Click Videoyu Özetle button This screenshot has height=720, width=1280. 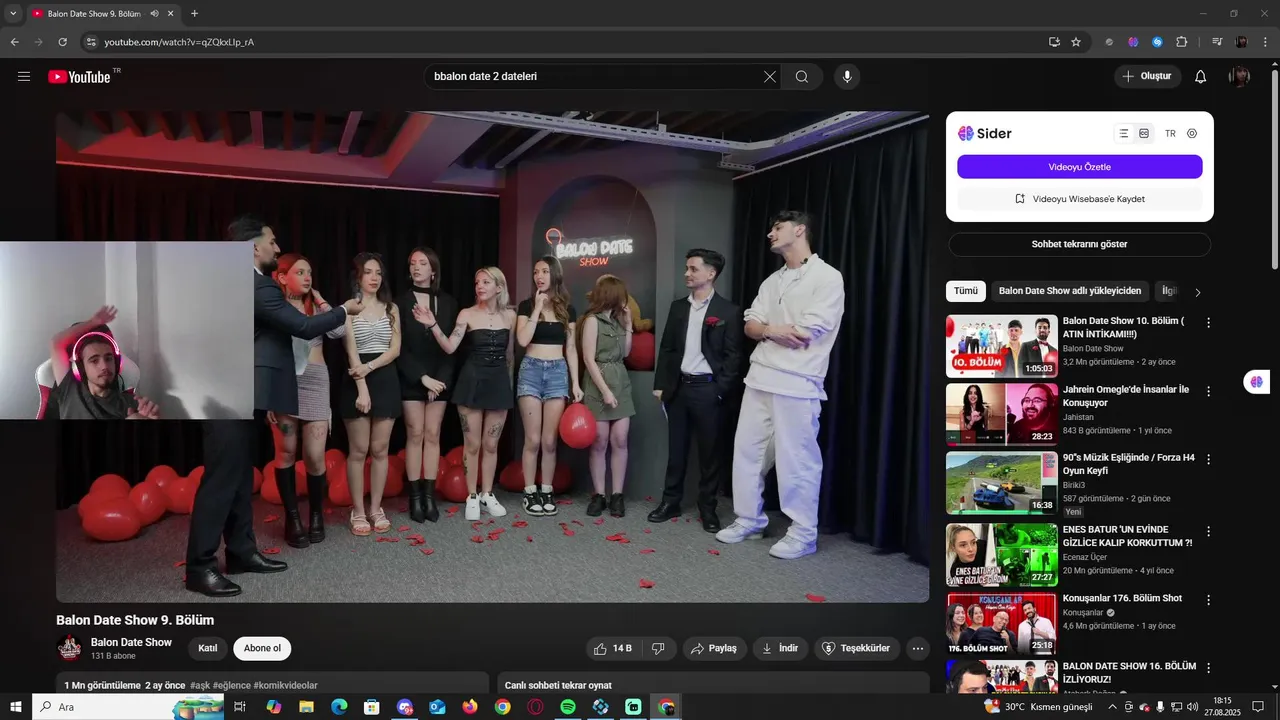1080,167
